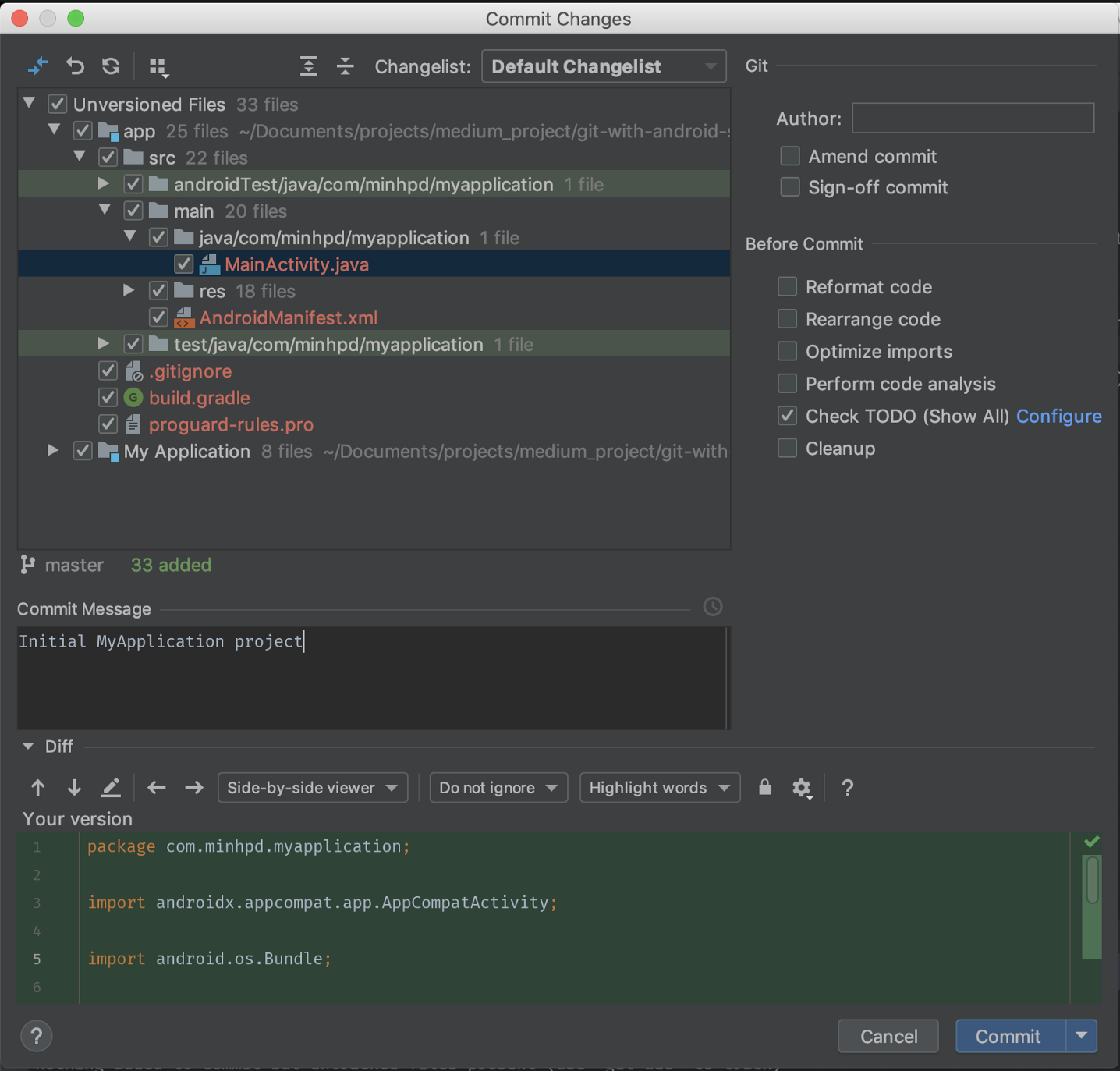1120x1071 pixels.
Task: Open the Side-by-side viewer dropdown
Action: (x=312, y=788)
